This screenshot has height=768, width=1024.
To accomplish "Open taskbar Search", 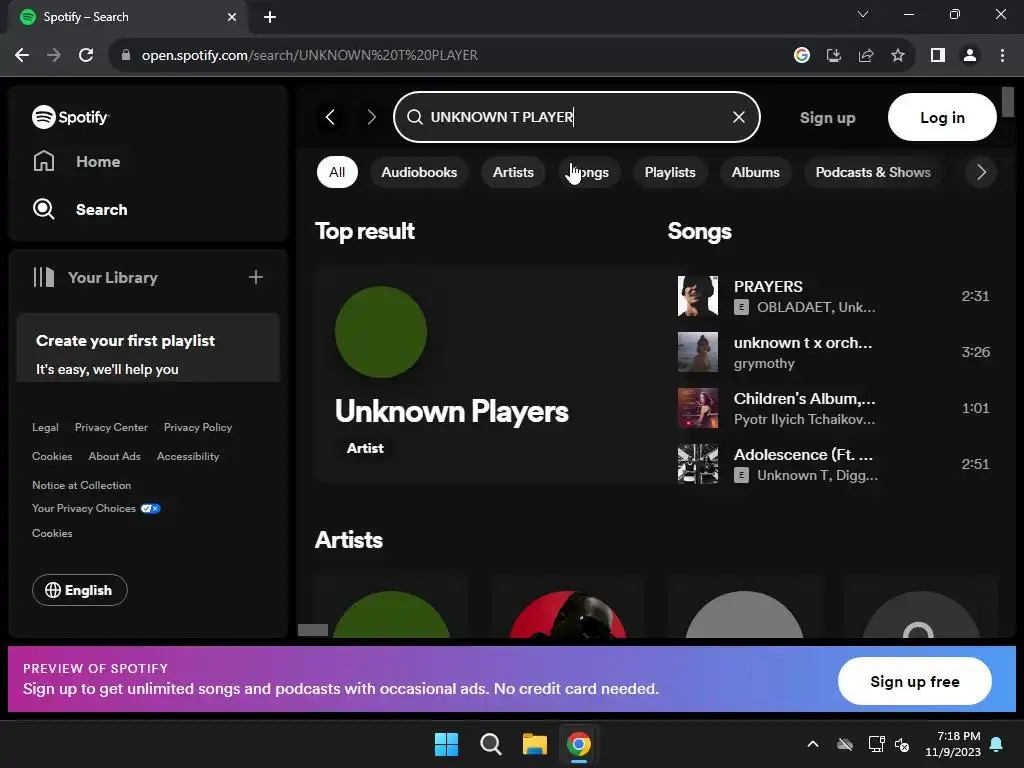I will (490, 744).
